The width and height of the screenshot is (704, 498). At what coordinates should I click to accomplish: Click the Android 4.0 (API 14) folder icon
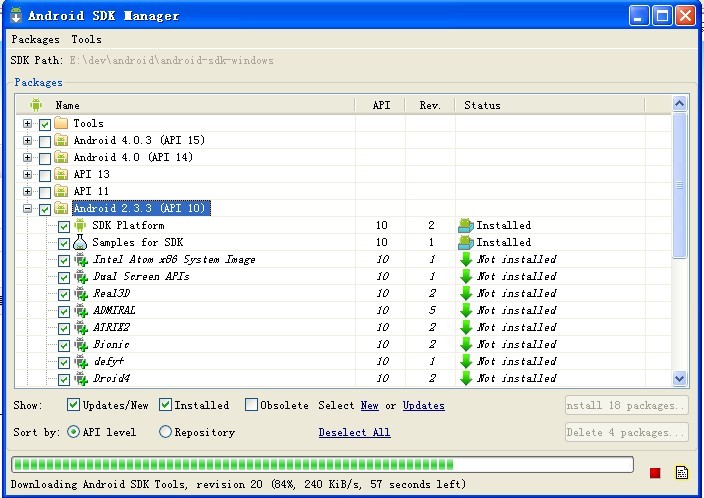[61, 157]
